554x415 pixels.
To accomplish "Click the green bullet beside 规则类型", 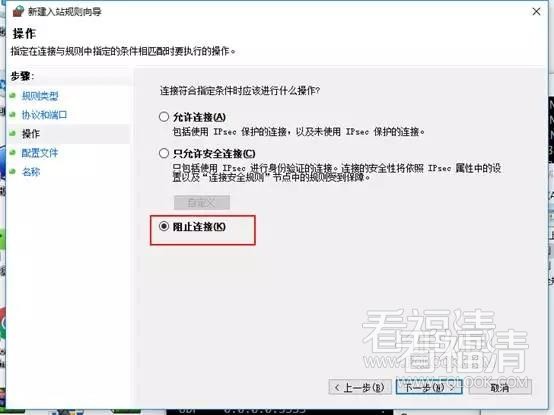I will [x=13, y=96].
